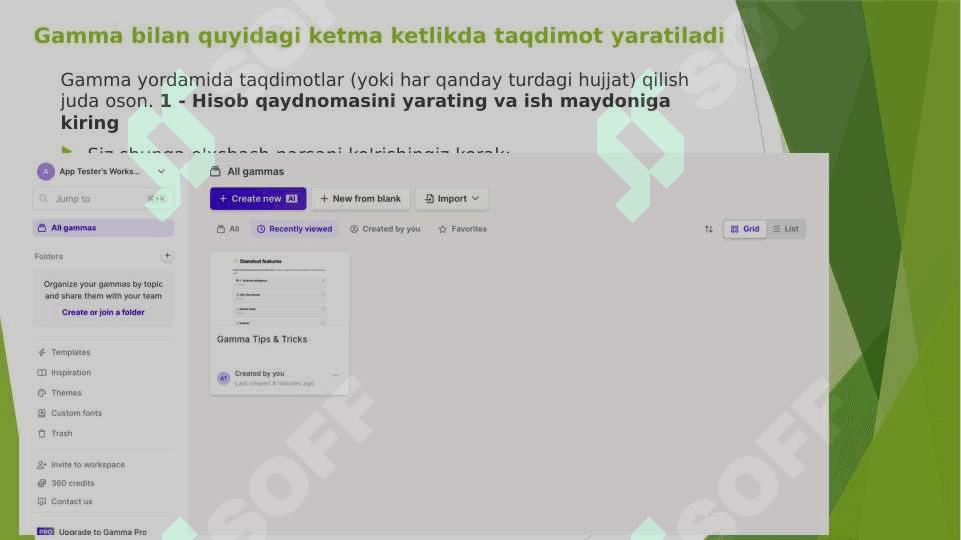The width and height of the screenshot is (961, 540).
Task: Click the Favorites star icon
Action: click(x=443, y=229)
